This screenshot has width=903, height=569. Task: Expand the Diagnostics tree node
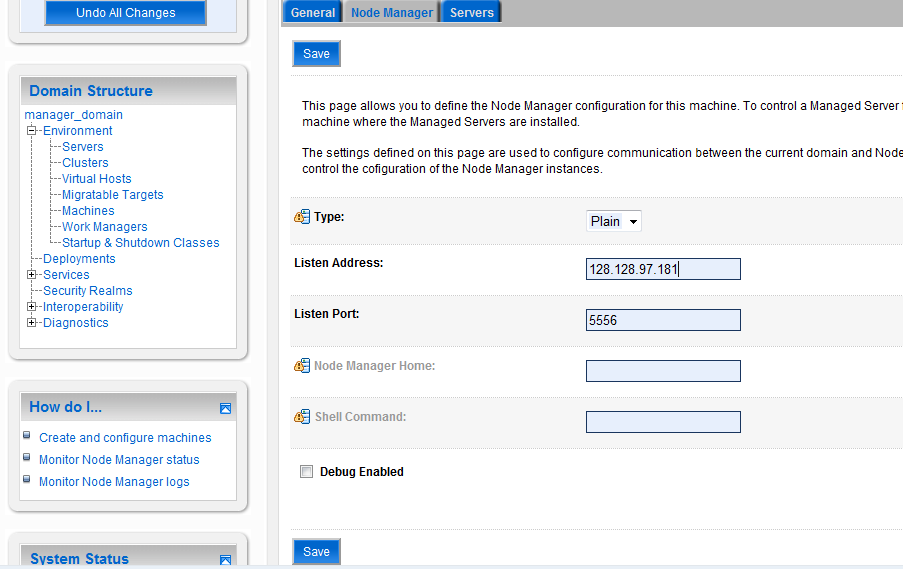pyautogui.click(x=32, y=323)
